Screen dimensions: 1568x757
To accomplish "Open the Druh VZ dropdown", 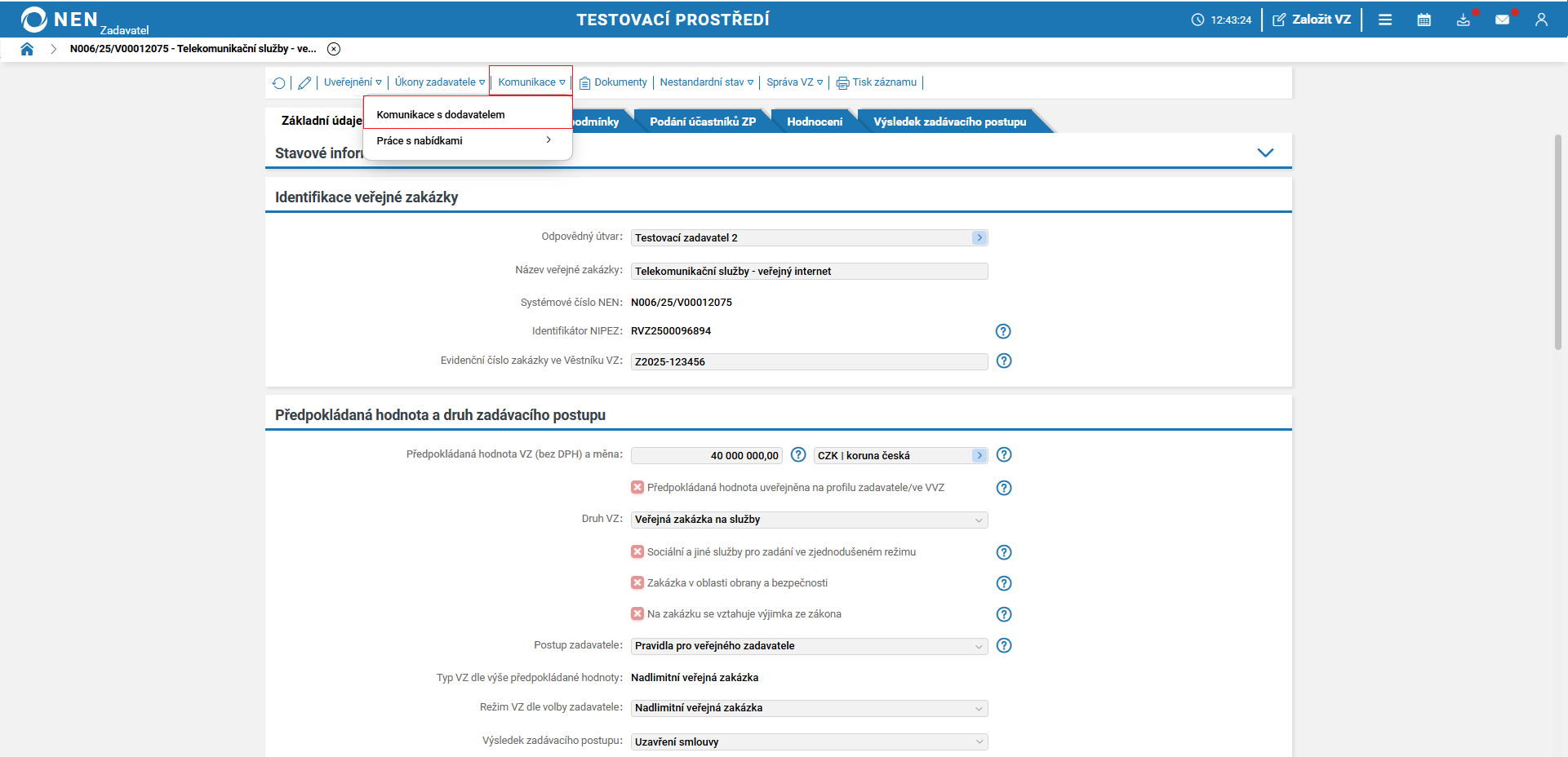I will tap(809, 520).
